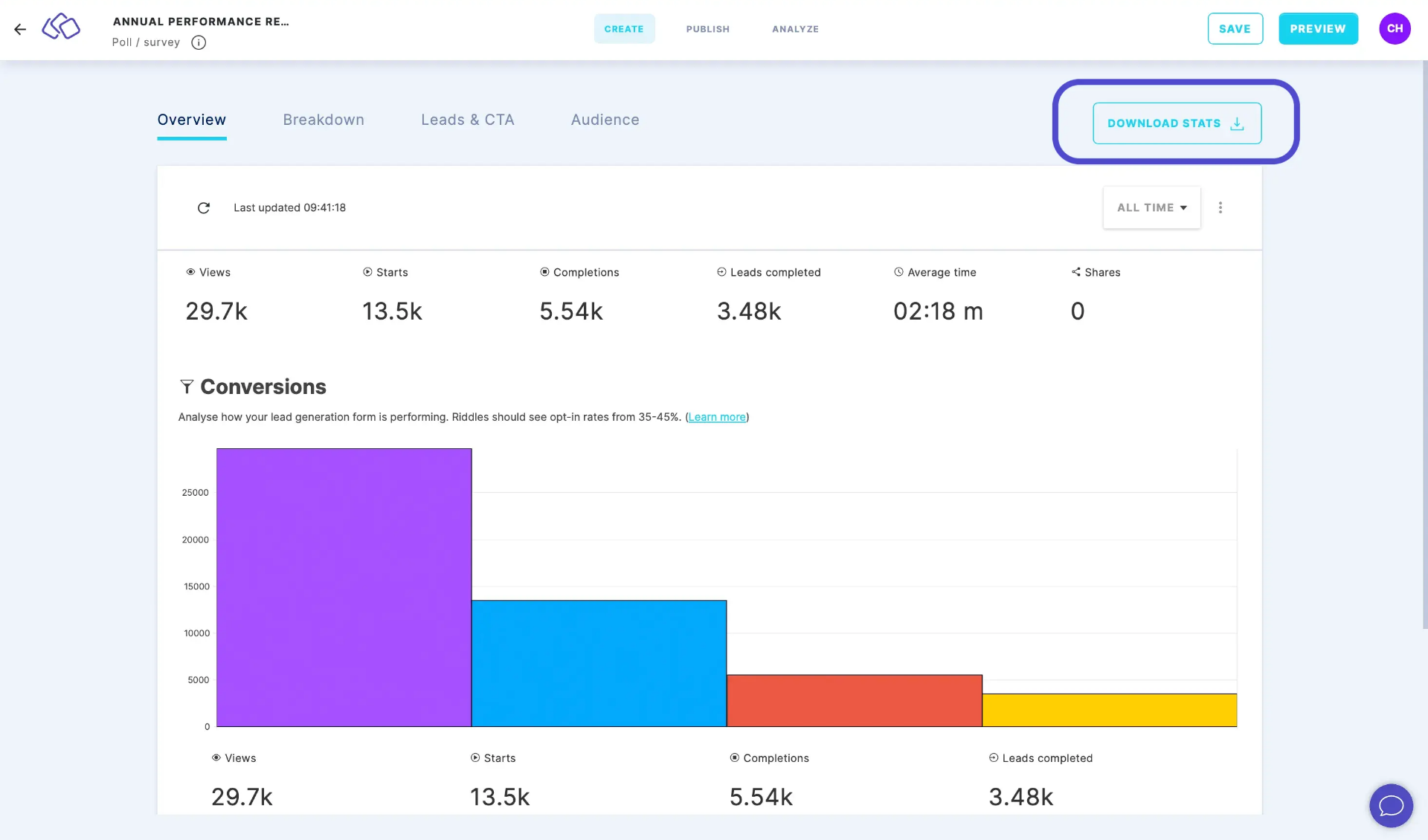Click the Riddle logo icon
This screenshot has width=1428, height=840.
[61, 28]
